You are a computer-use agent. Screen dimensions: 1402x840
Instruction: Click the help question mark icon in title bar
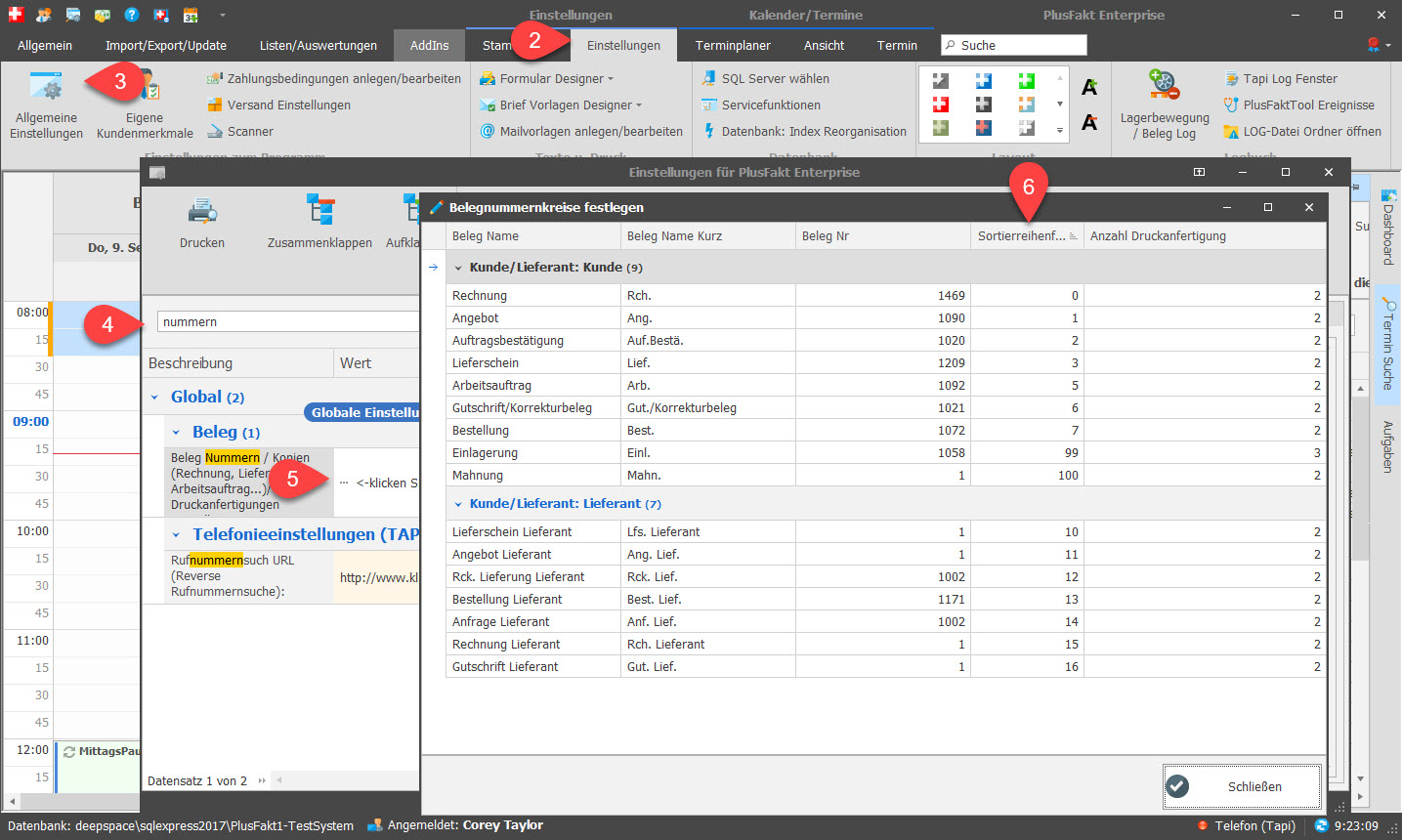click(132, 15)
